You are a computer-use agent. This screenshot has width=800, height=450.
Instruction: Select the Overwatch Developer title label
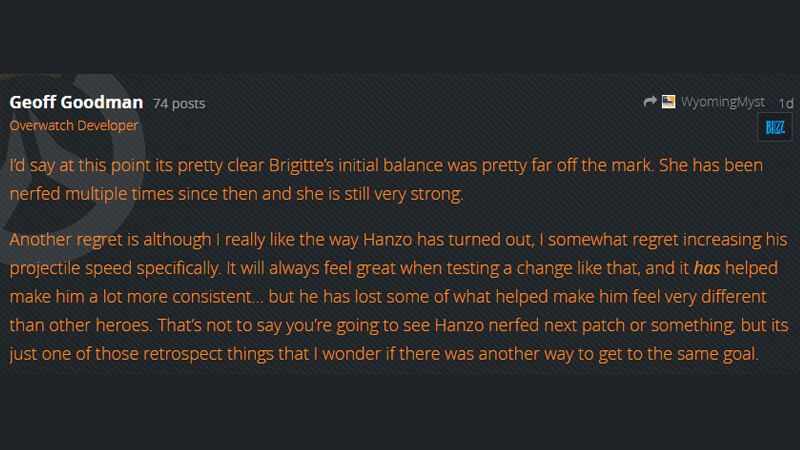[73, 126]
